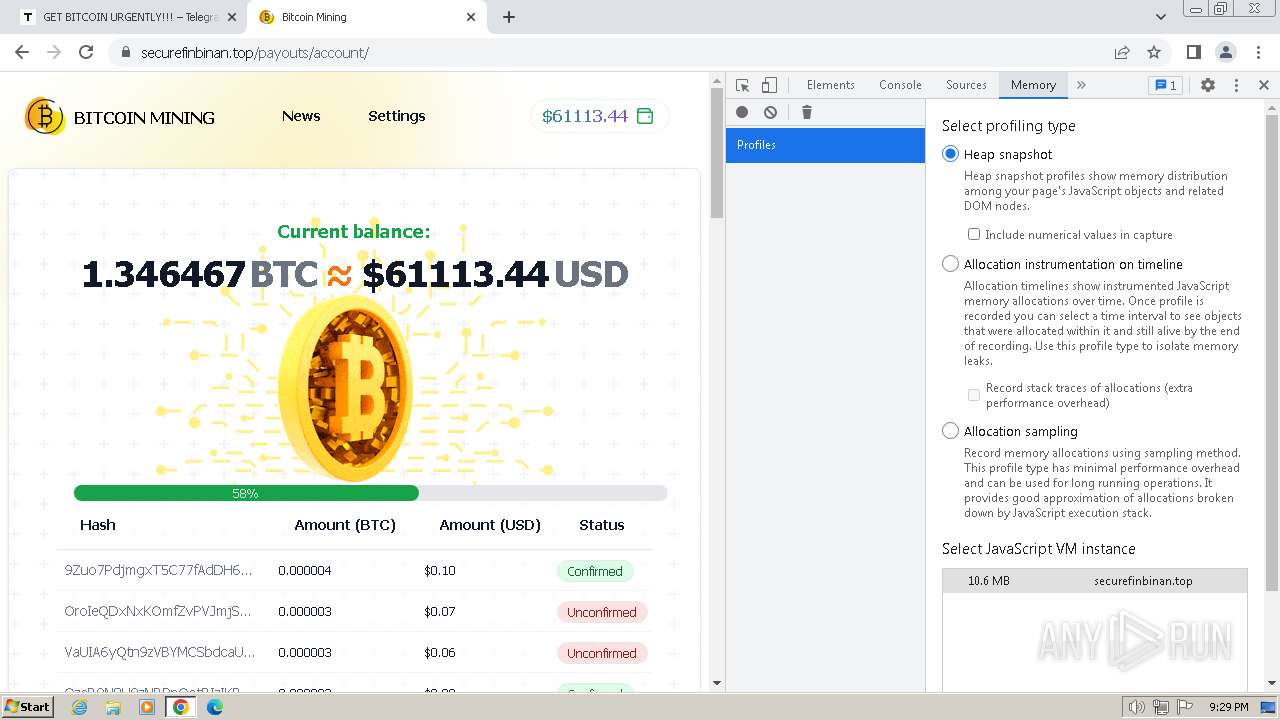The width and height of the screenshot is (1280, 720).
Task: Open Internet Explorer from taskbar
Action: [79, 707]
